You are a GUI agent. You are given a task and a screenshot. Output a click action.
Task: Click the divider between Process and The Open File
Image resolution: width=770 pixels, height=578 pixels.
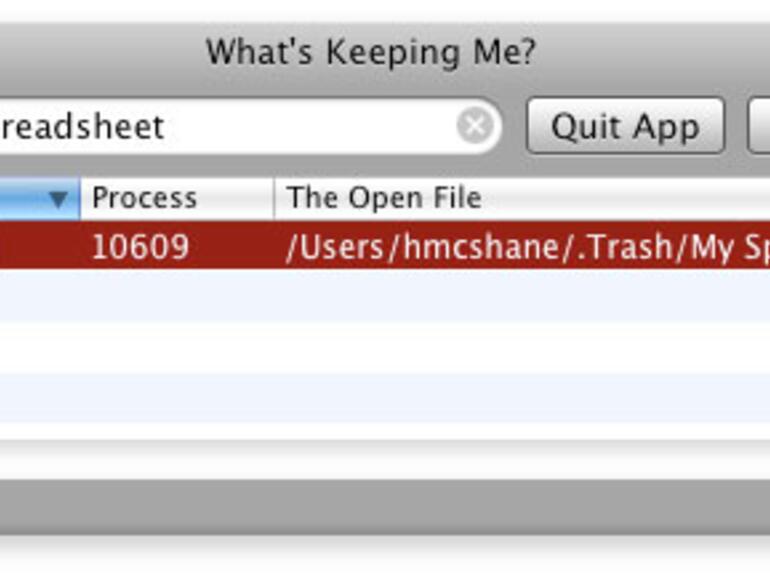click(x=274, y=199)
